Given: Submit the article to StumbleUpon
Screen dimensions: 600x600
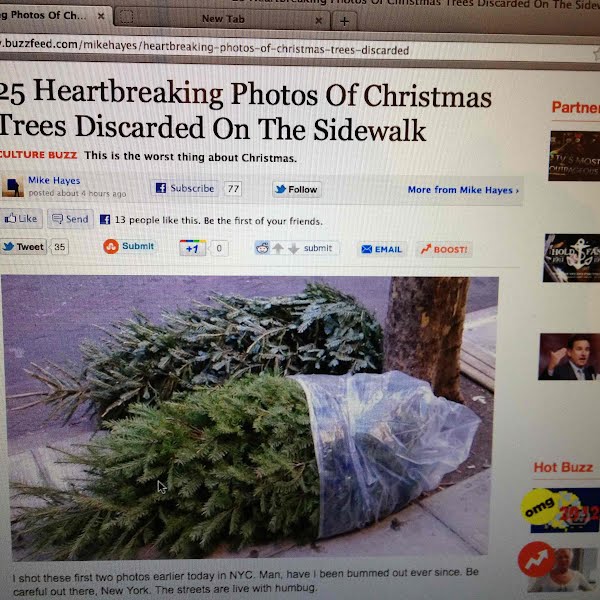Looking at the screenshot, I should [x=129, y=246].
